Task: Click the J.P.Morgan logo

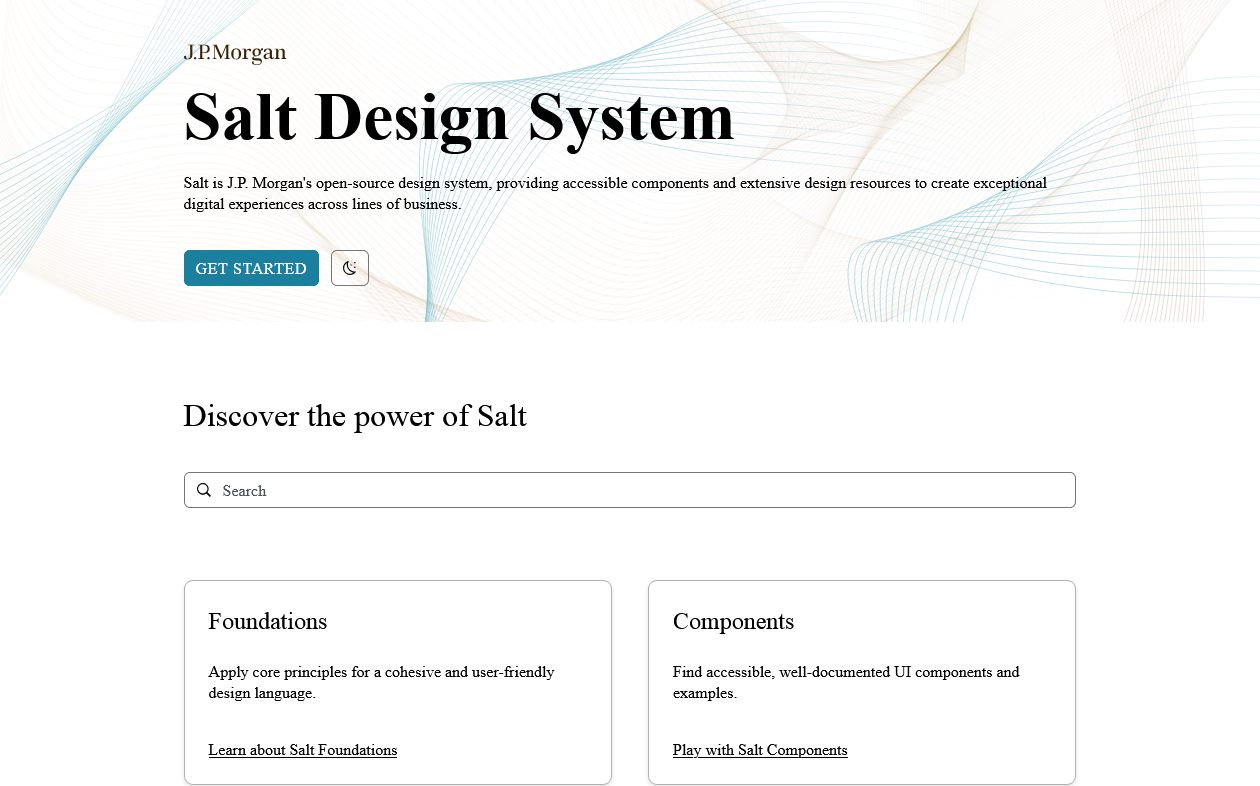Action: (235, 53)
